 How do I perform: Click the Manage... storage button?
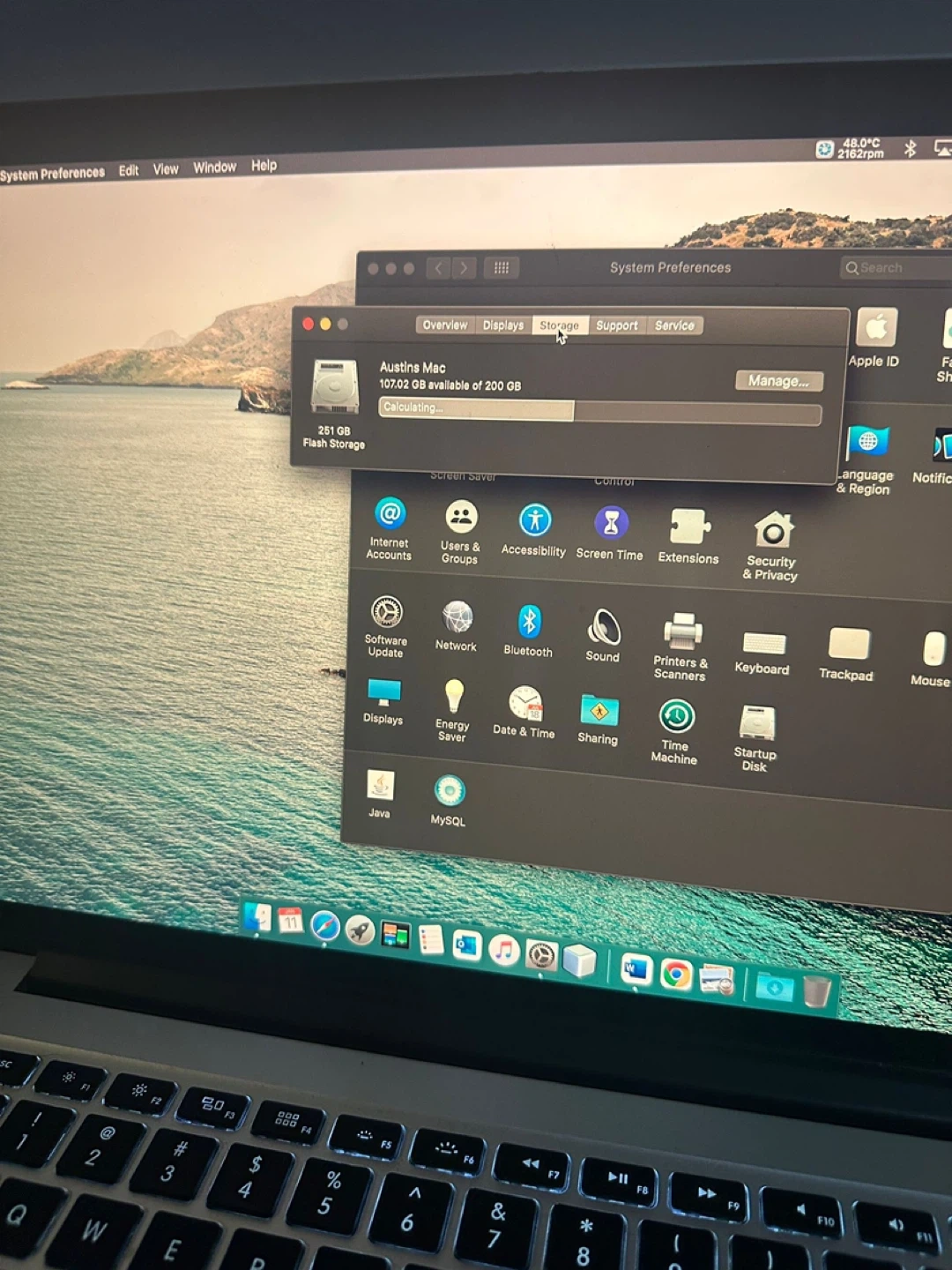click(778, 381)
